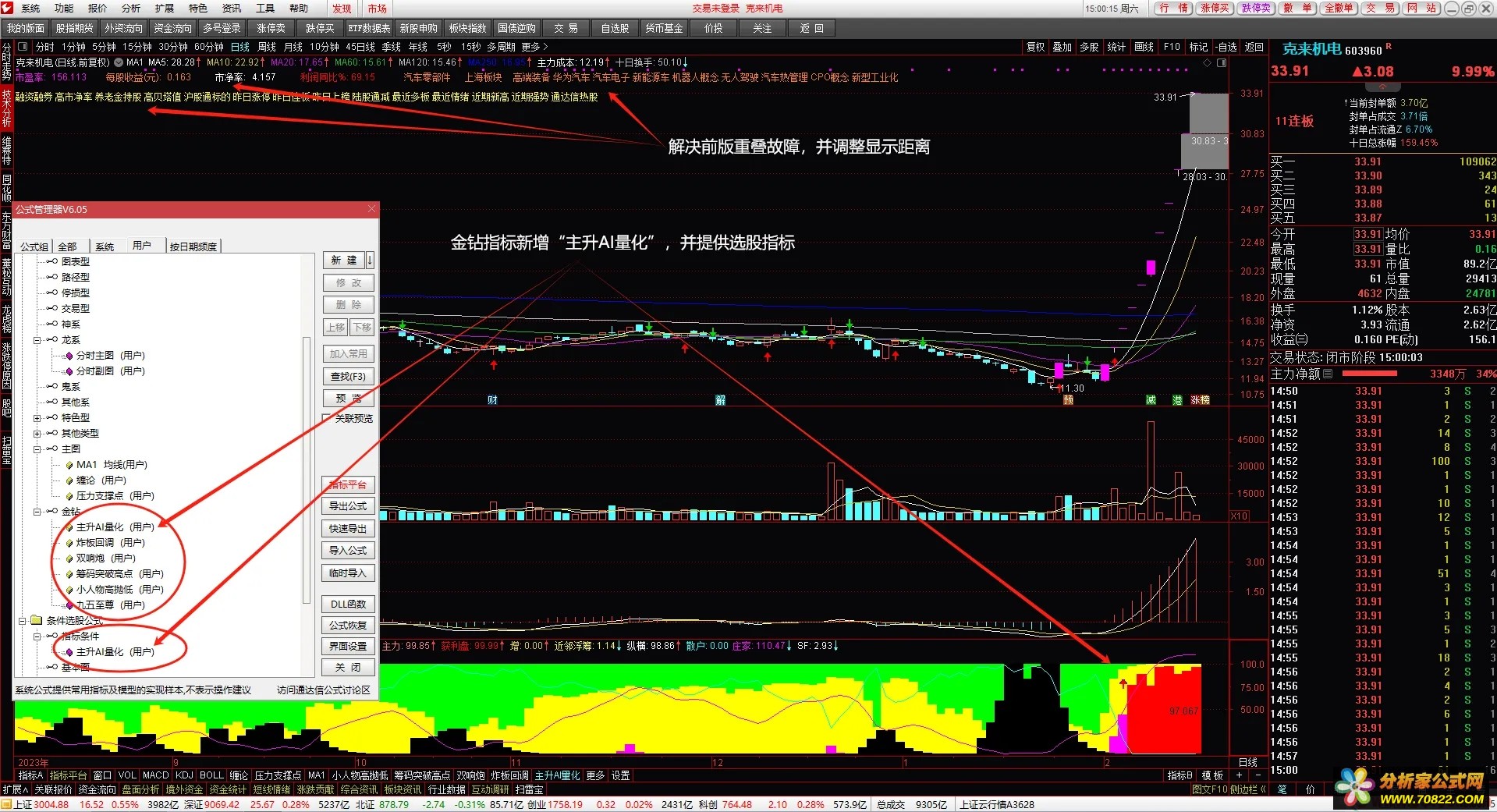Click the minus zoom icon next to 模板
Viewport: 1497px width, 812px height.
[x=1258, y=775]
